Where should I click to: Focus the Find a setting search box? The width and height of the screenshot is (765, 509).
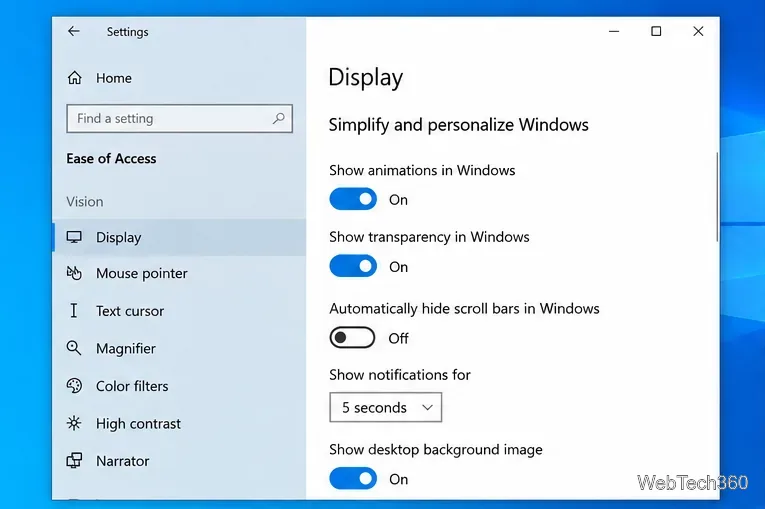[x=180, y=118]
